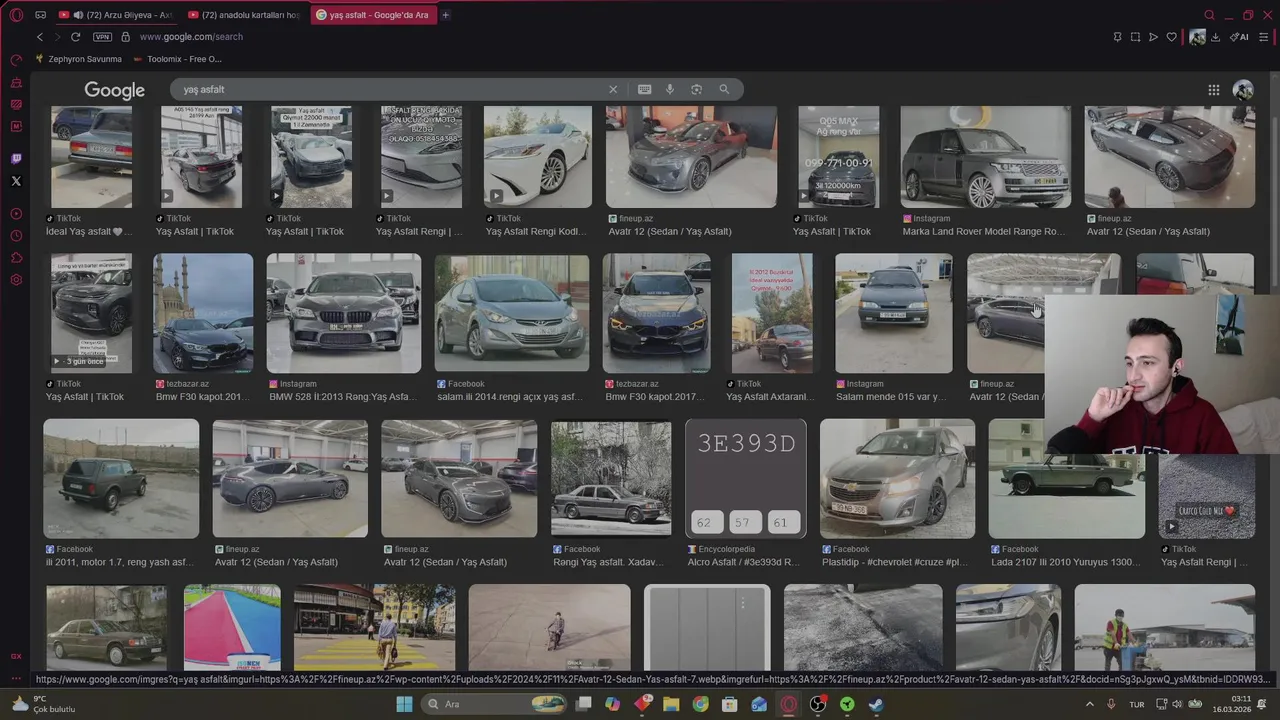Screen dimensions: 1280x720
Task: Click the taskbar Ara search box
Action: [496, 704]
